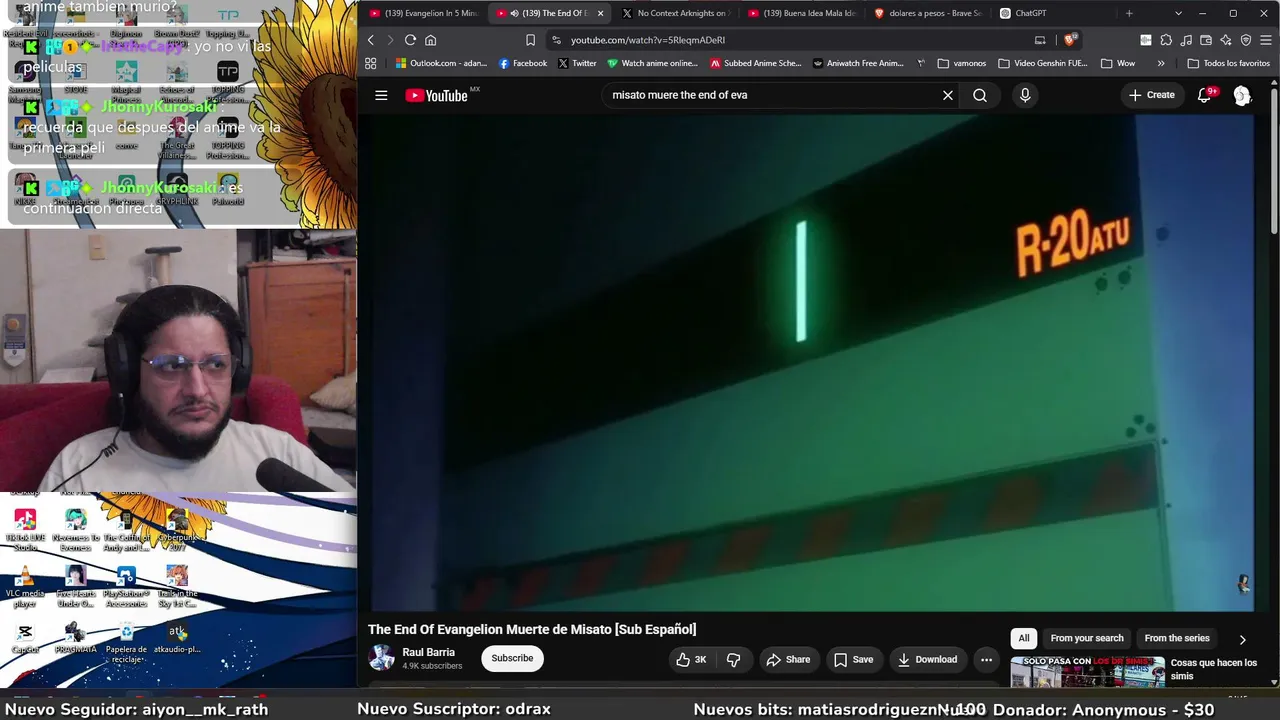This screenshot has width=1280, height=720.
Task: Open Todos los favoritos folder
Action: point(1228,63)
